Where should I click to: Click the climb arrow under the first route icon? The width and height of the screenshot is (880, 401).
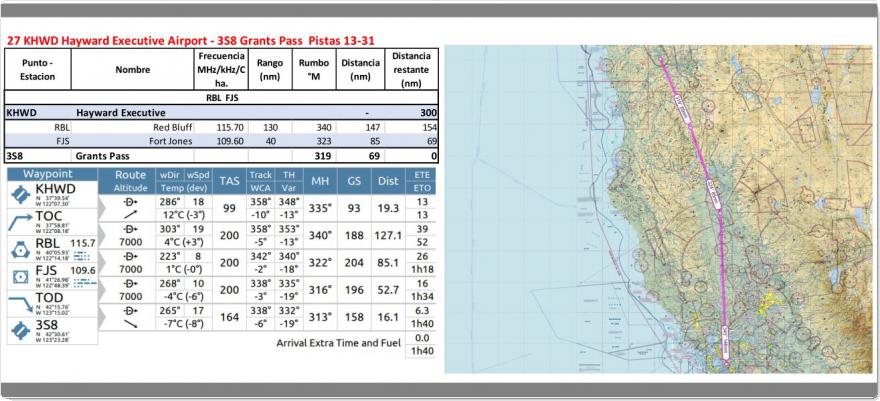click(x=130, y=215)
